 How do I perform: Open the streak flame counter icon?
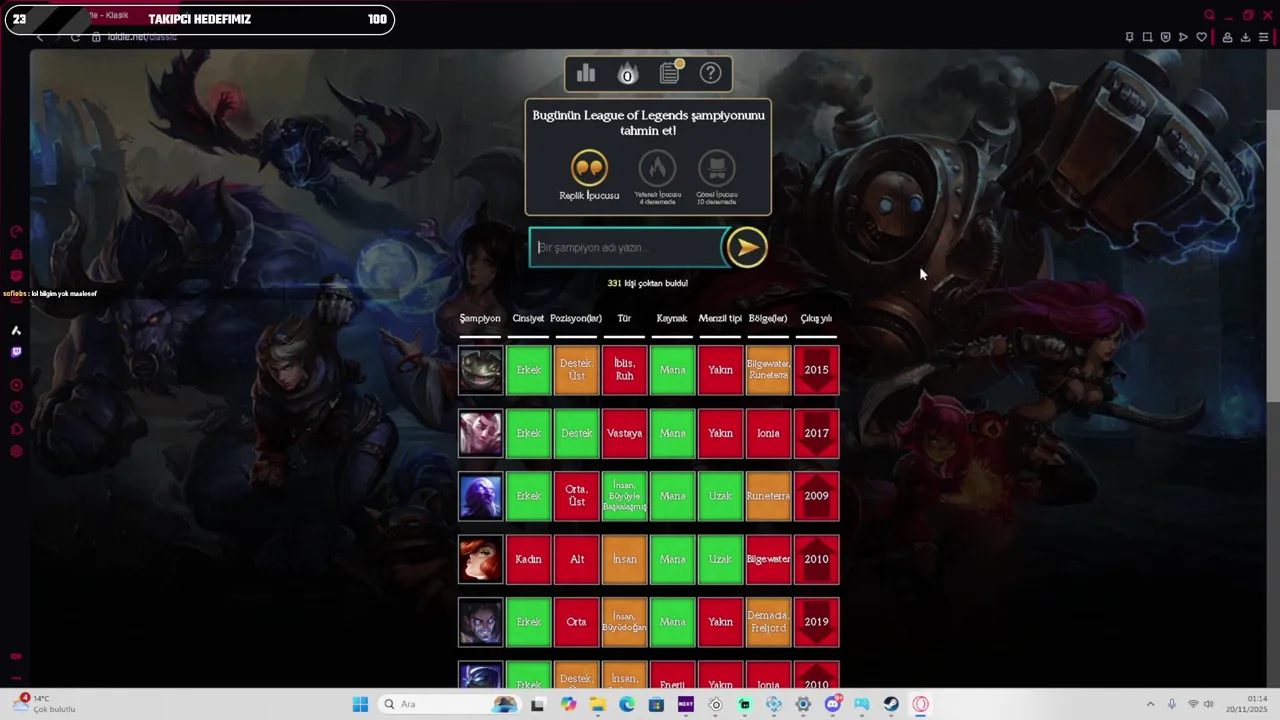pos(627,73)
